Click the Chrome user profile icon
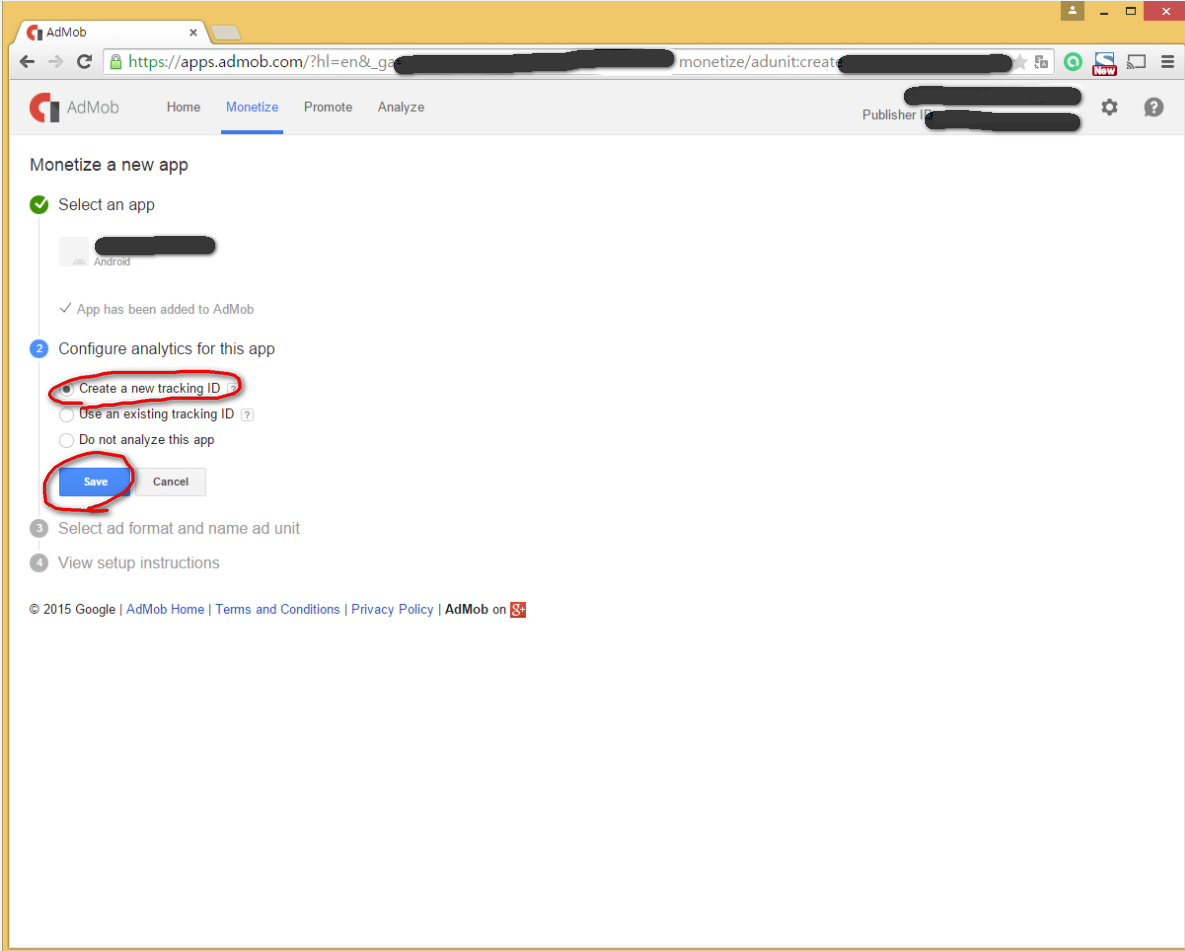Image resolution: width=1185 pixels, height=951 pixels. pyautogui.click(x=1072, y=11)
